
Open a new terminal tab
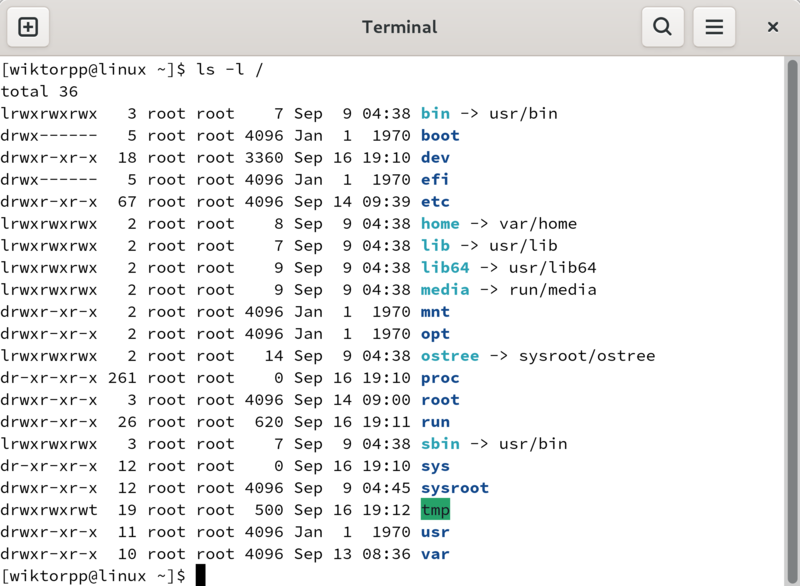coord(27,27)
